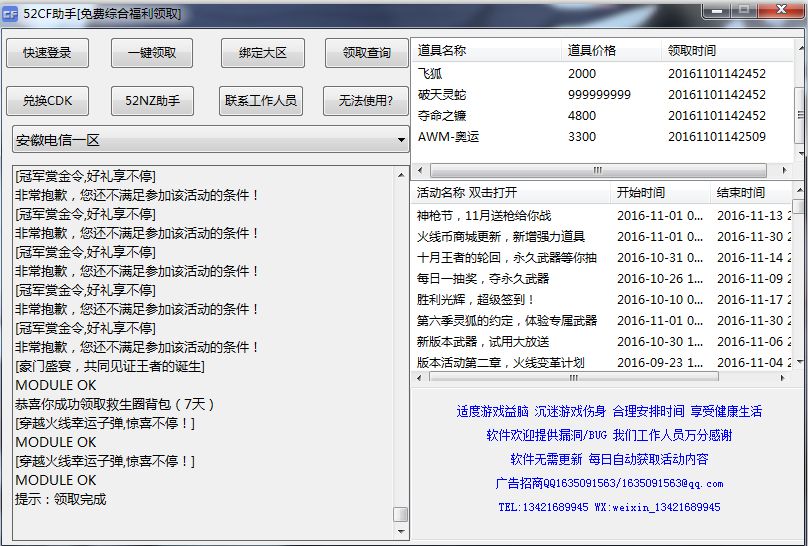Click log line [豪门盛宴，共同见证王者的诞生]
Screen dimensions: 808x546
(110, 366)
